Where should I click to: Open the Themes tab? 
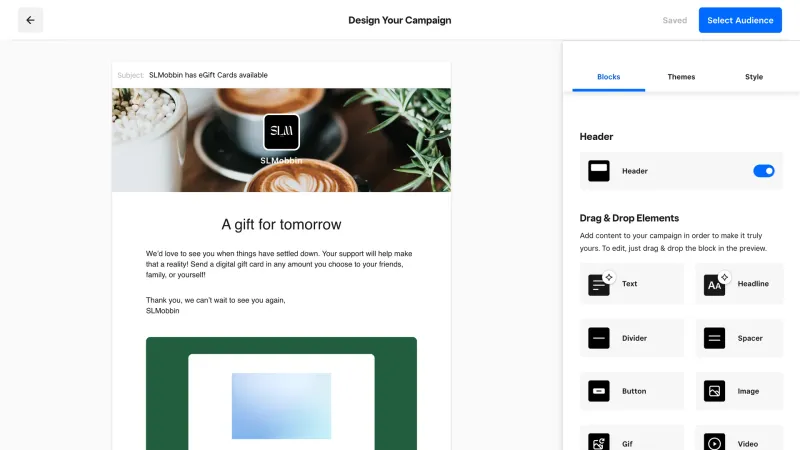pyautogui.click(x=681, y=77)
